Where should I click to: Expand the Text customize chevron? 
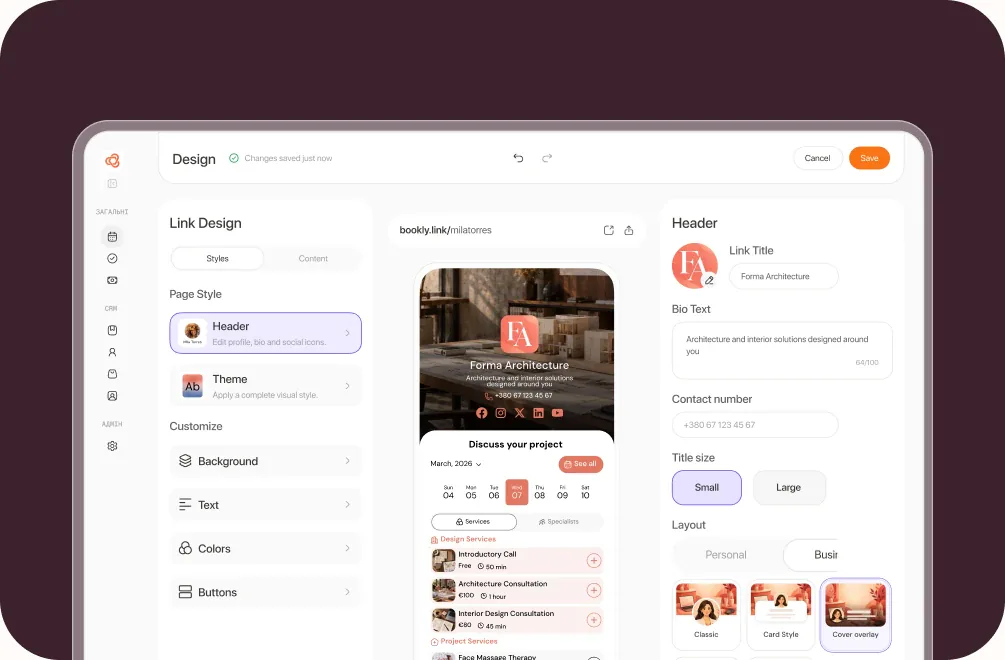pyautogui.click(x=347, y=504)
